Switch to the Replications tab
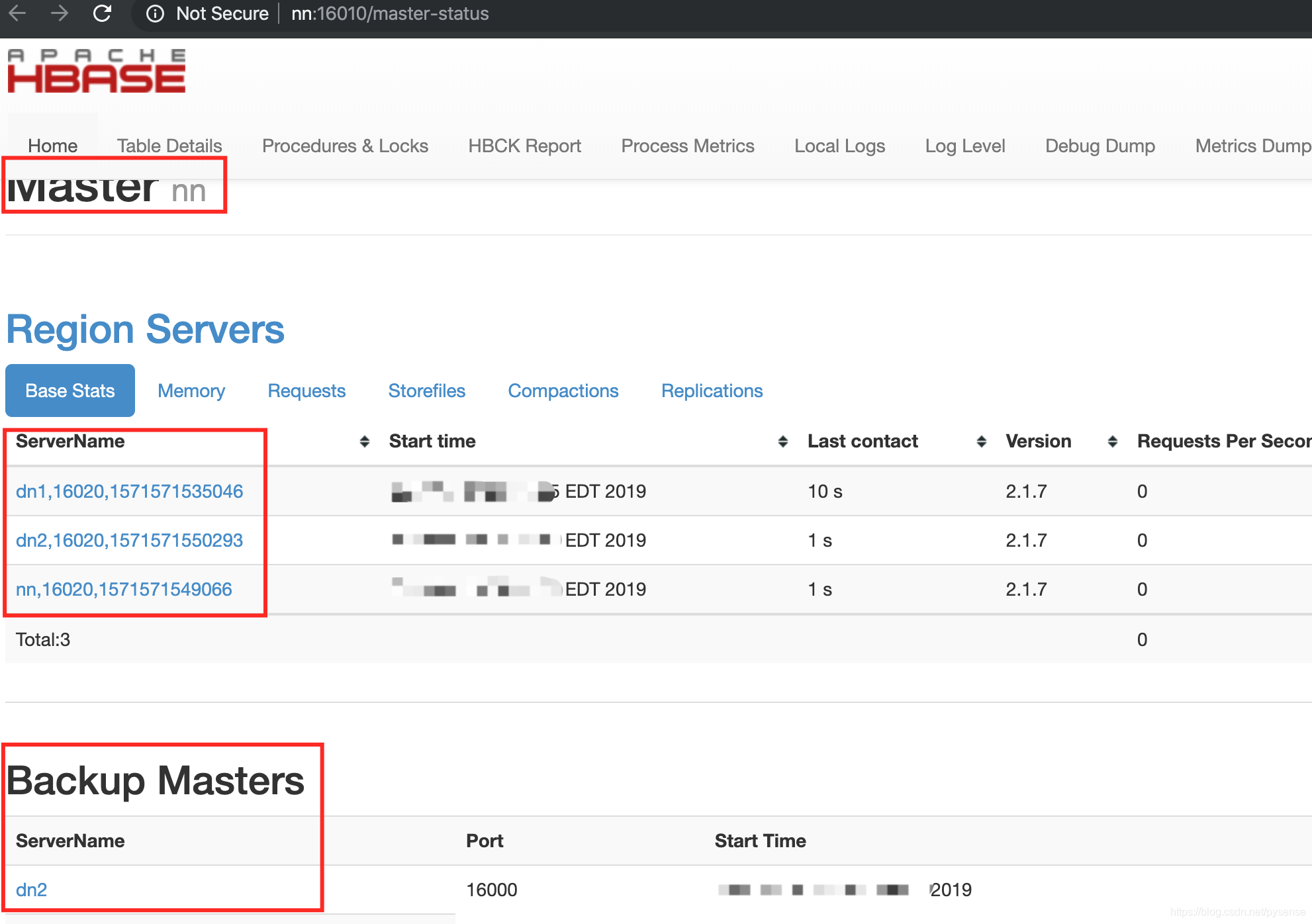 (712, 391)
